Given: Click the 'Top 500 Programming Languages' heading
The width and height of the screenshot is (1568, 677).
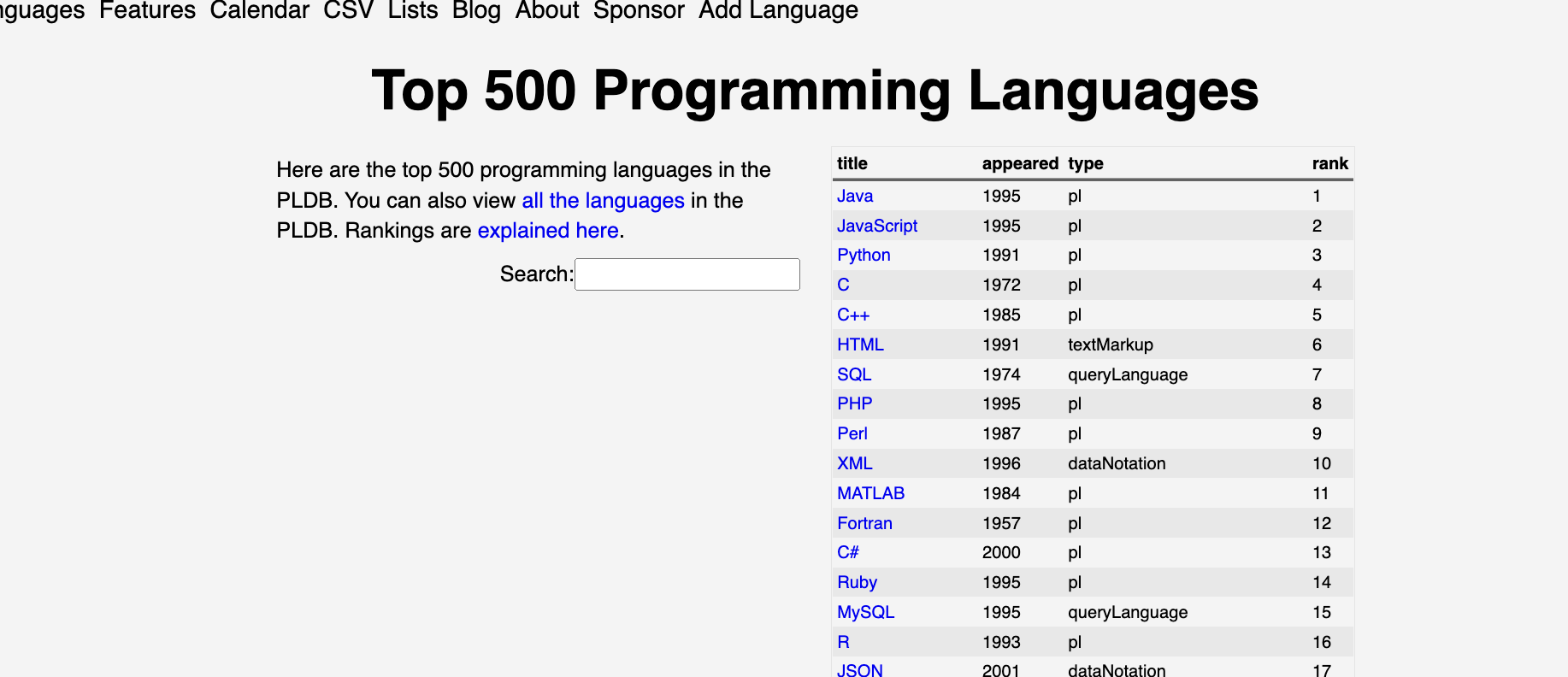Looking at the screenshot, I should (x=815, y=91).
